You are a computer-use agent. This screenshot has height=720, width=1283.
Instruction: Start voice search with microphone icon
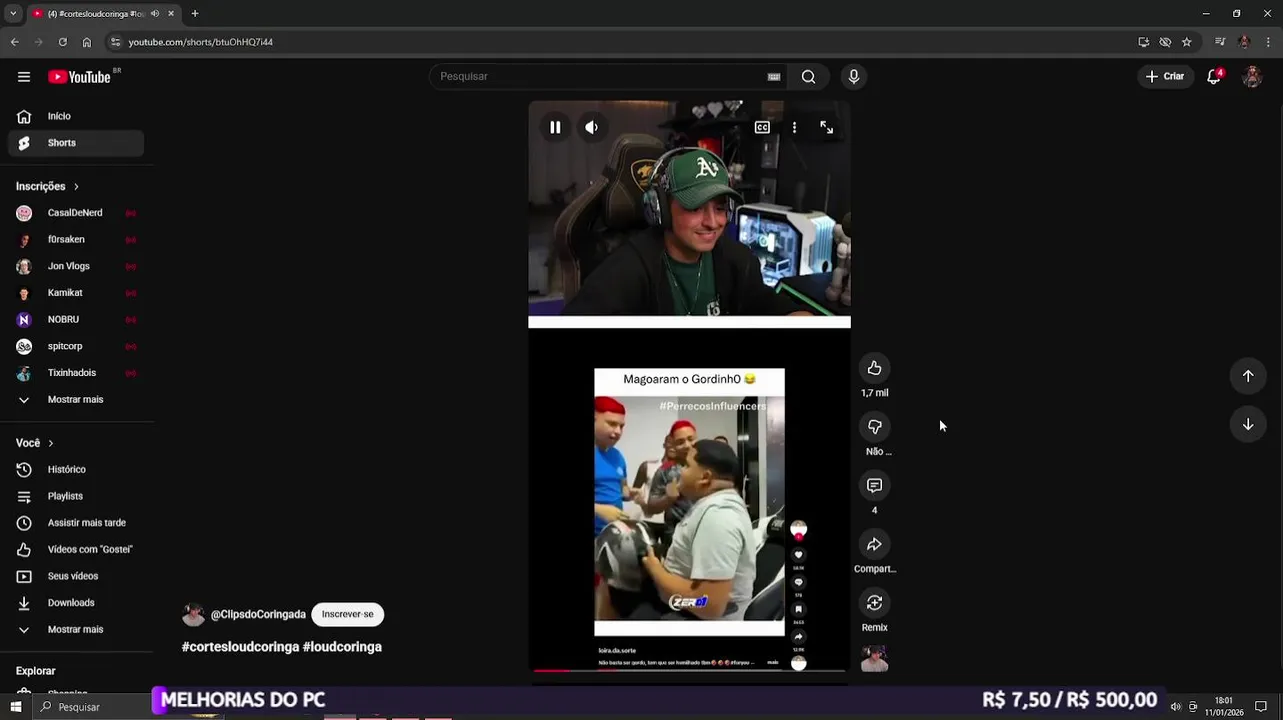click(x=853, y=77)
